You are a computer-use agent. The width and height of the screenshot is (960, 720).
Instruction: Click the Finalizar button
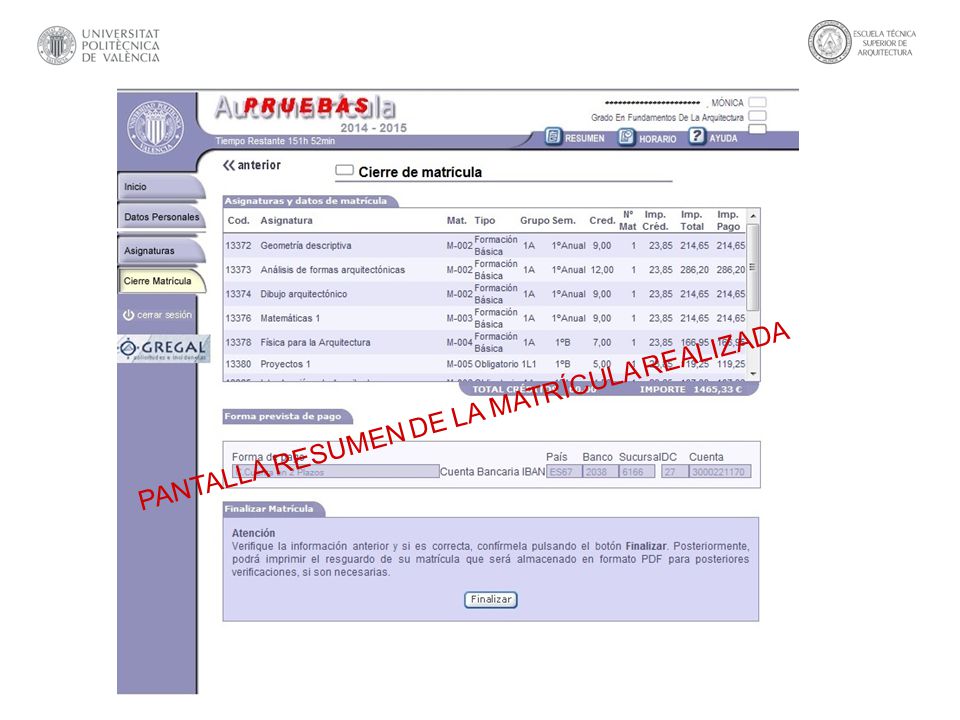(x=490, y=599)
